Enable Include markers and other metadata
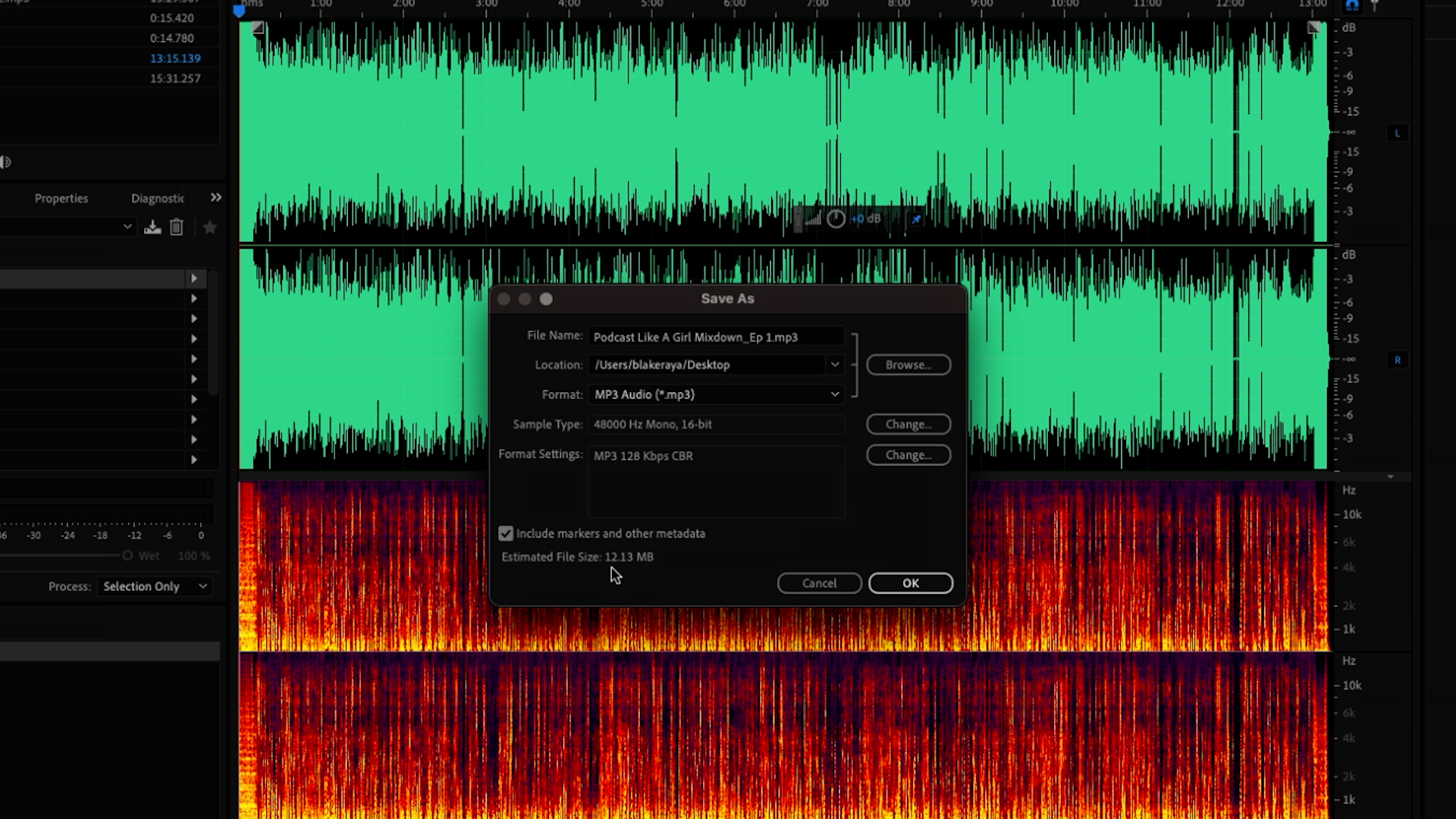Image resolution: width=1456 pixels, height=819 pixels. [x=505, y=533]
